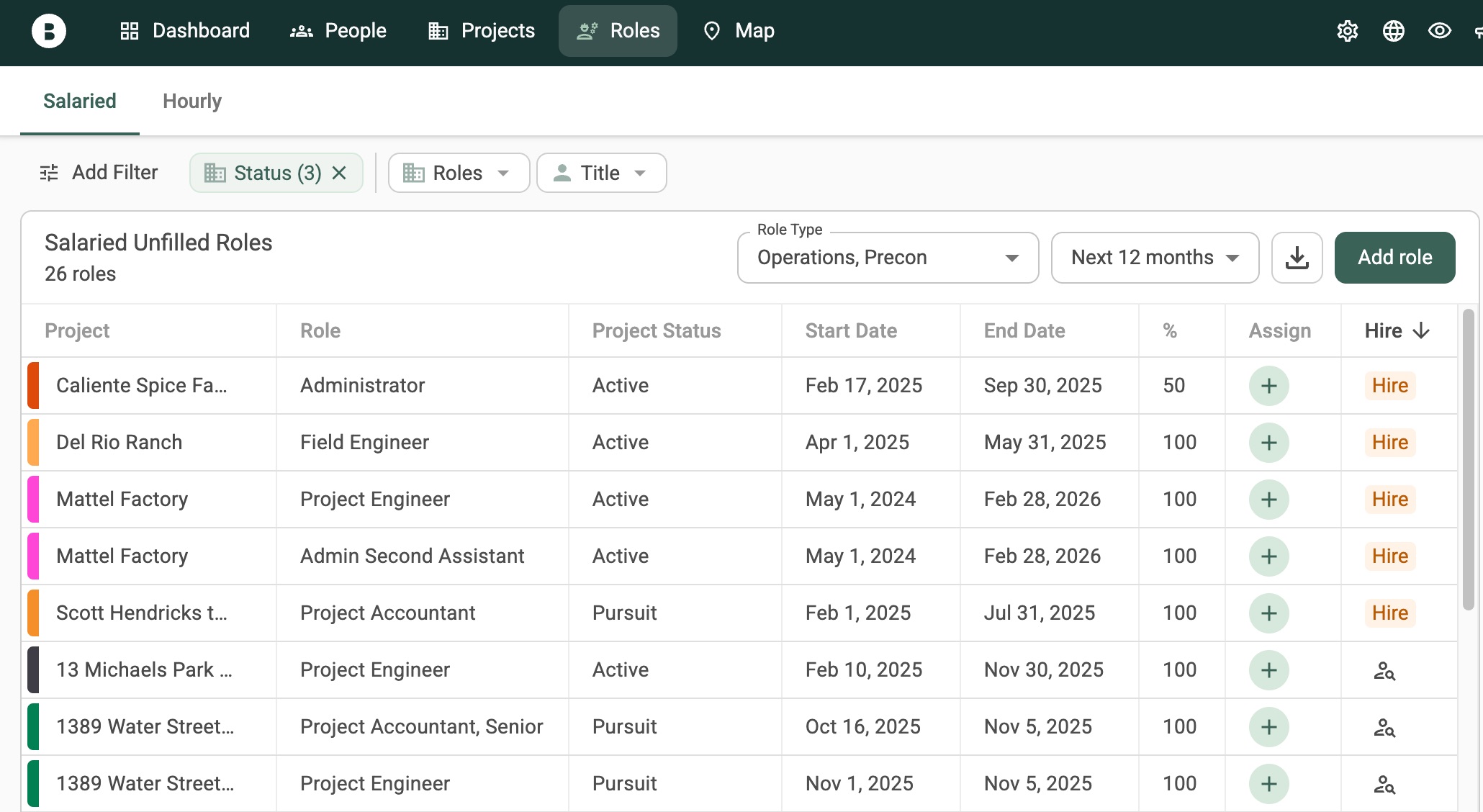Expand the Title filter dropdown
Image resolution: width=1483 pixels, height=812 pixels.
coord(601,173)
